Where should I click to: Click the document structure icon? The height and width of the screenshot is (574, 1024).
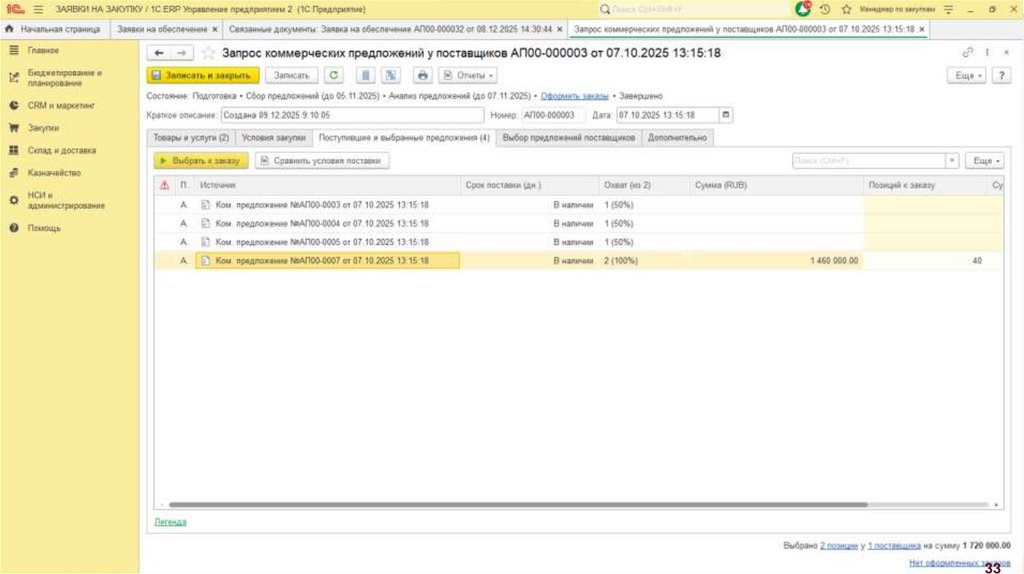[366, 75]
